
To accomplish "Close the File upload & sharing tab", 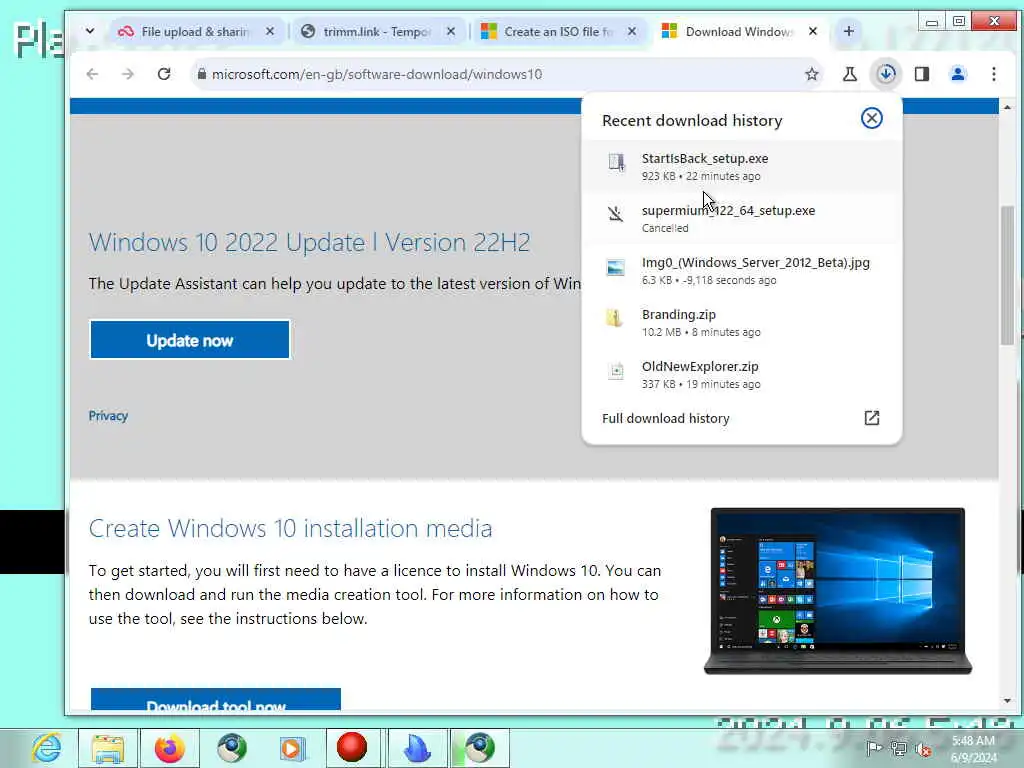I will pos(270,31).
